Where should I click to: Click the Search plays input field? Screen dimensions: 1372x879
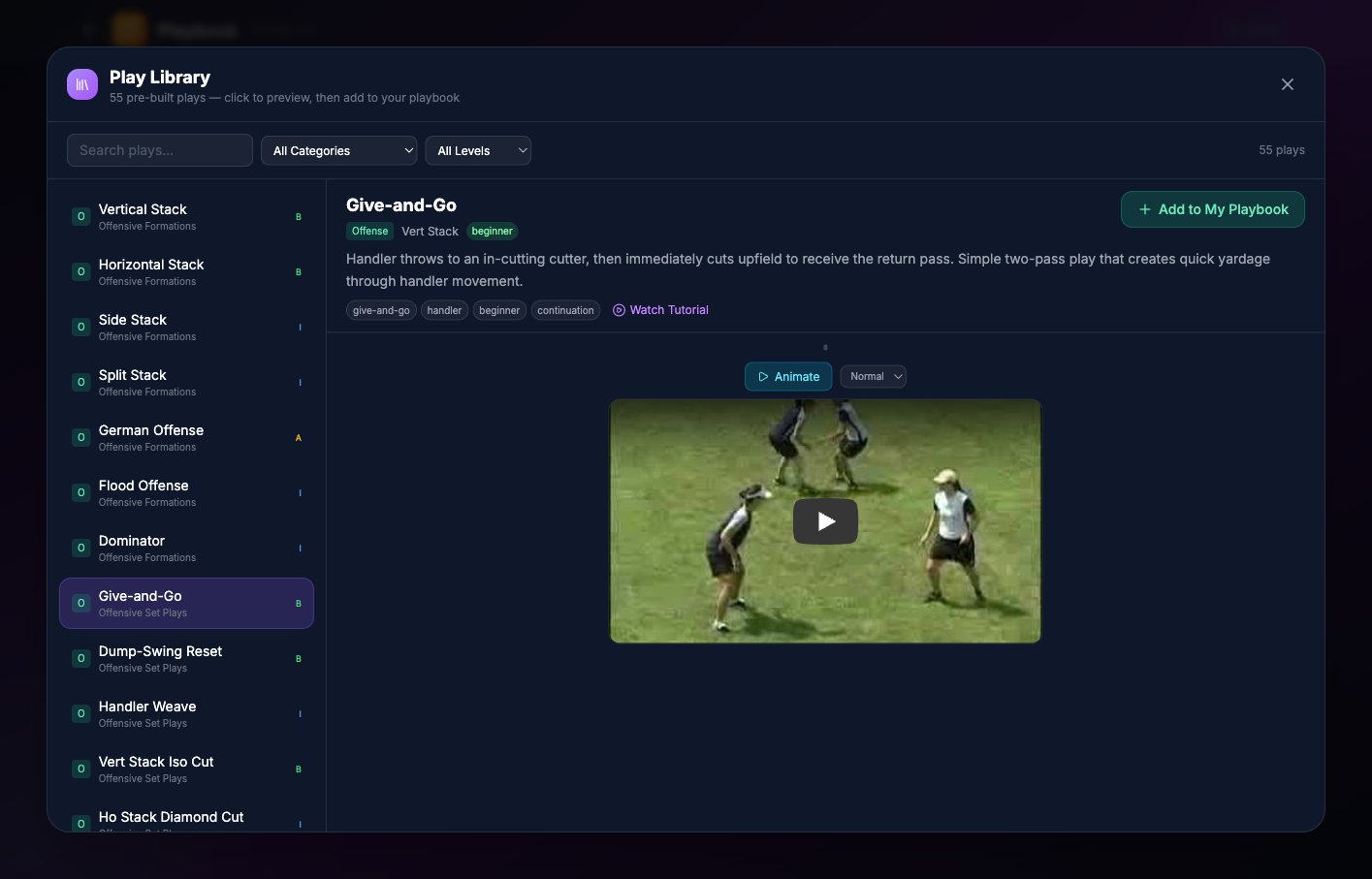(x=160, y=150)
